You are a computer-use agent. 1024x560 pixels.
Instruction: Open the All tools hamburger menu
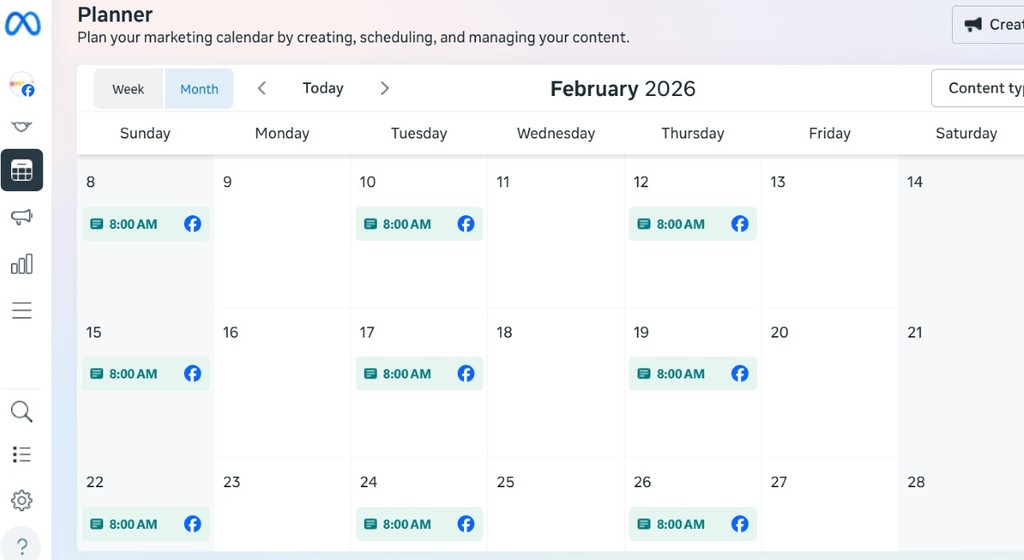tap(22, 311)
